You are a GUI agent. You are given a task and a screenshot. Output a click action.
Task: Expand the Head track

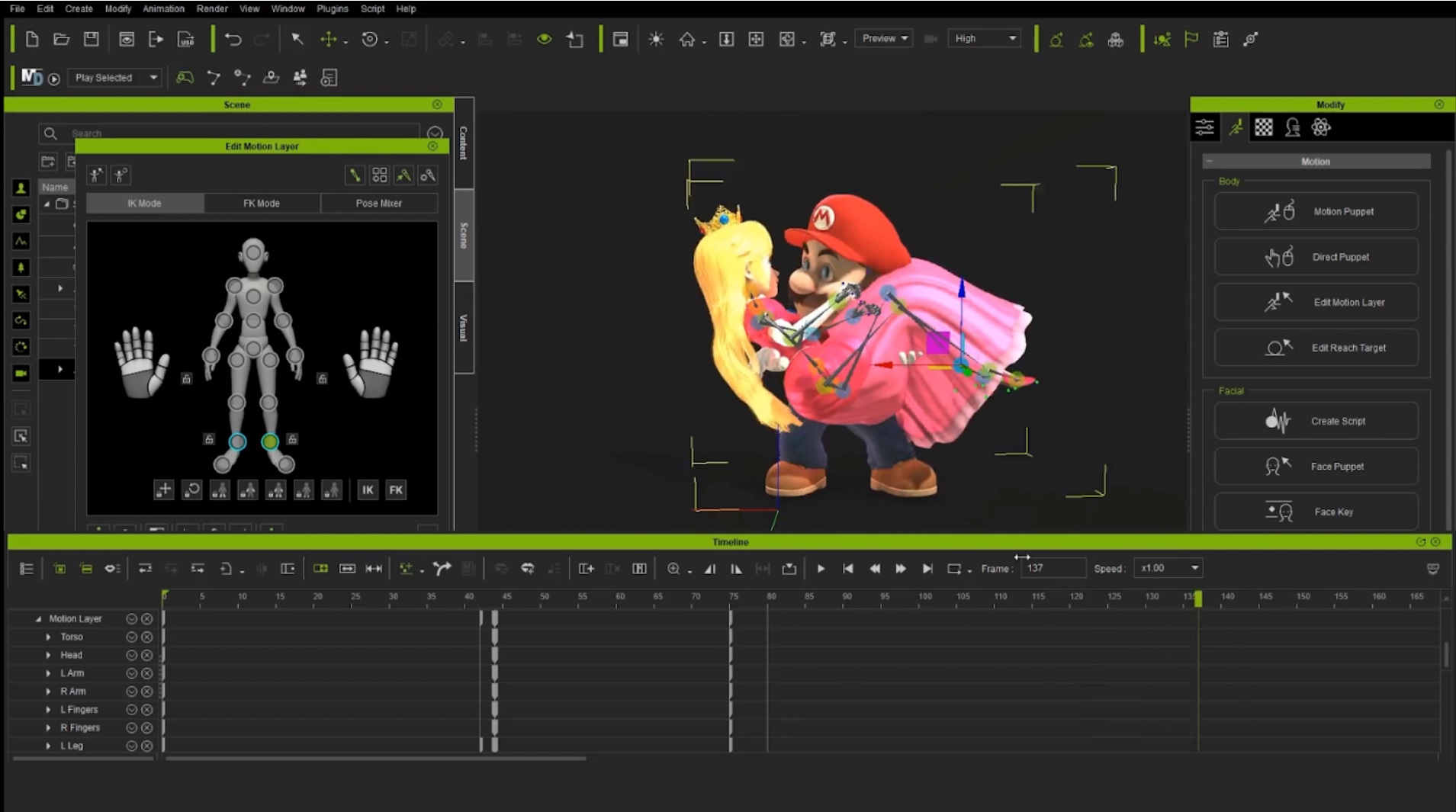tap(48, 656)
